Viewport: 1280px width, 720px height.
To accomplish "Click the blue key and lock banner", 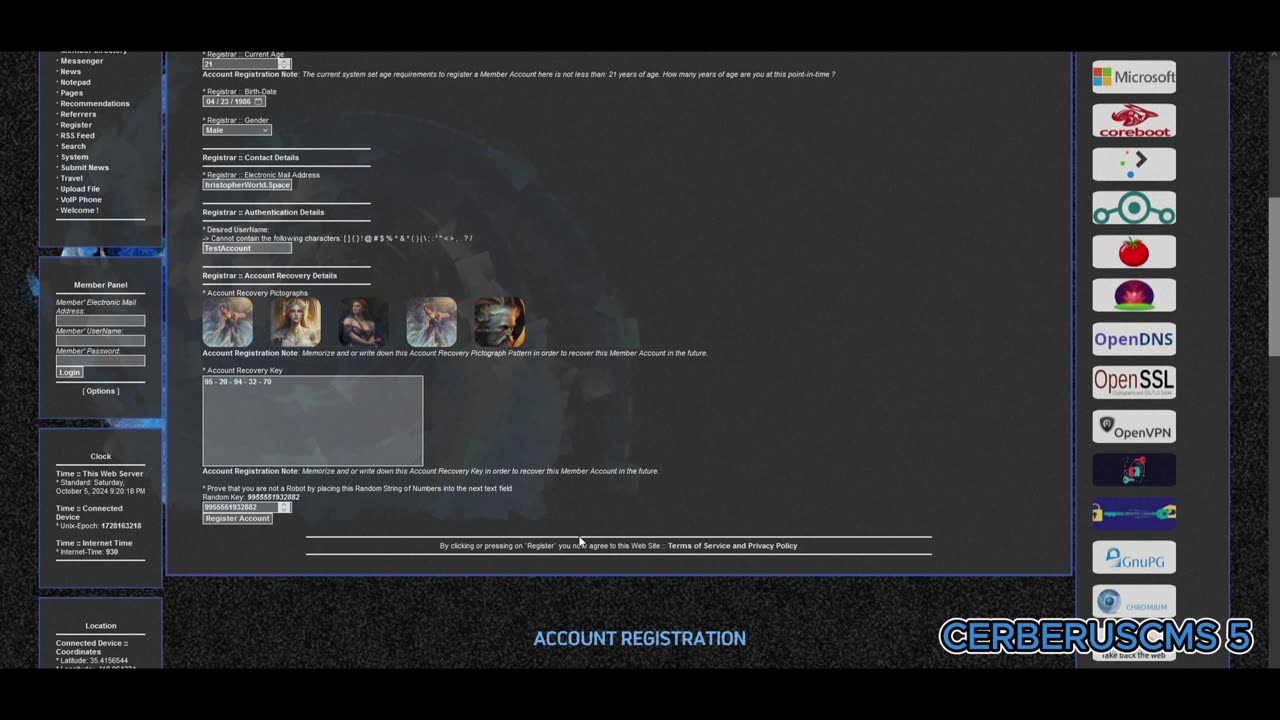I will click(x=1134, y=514).
